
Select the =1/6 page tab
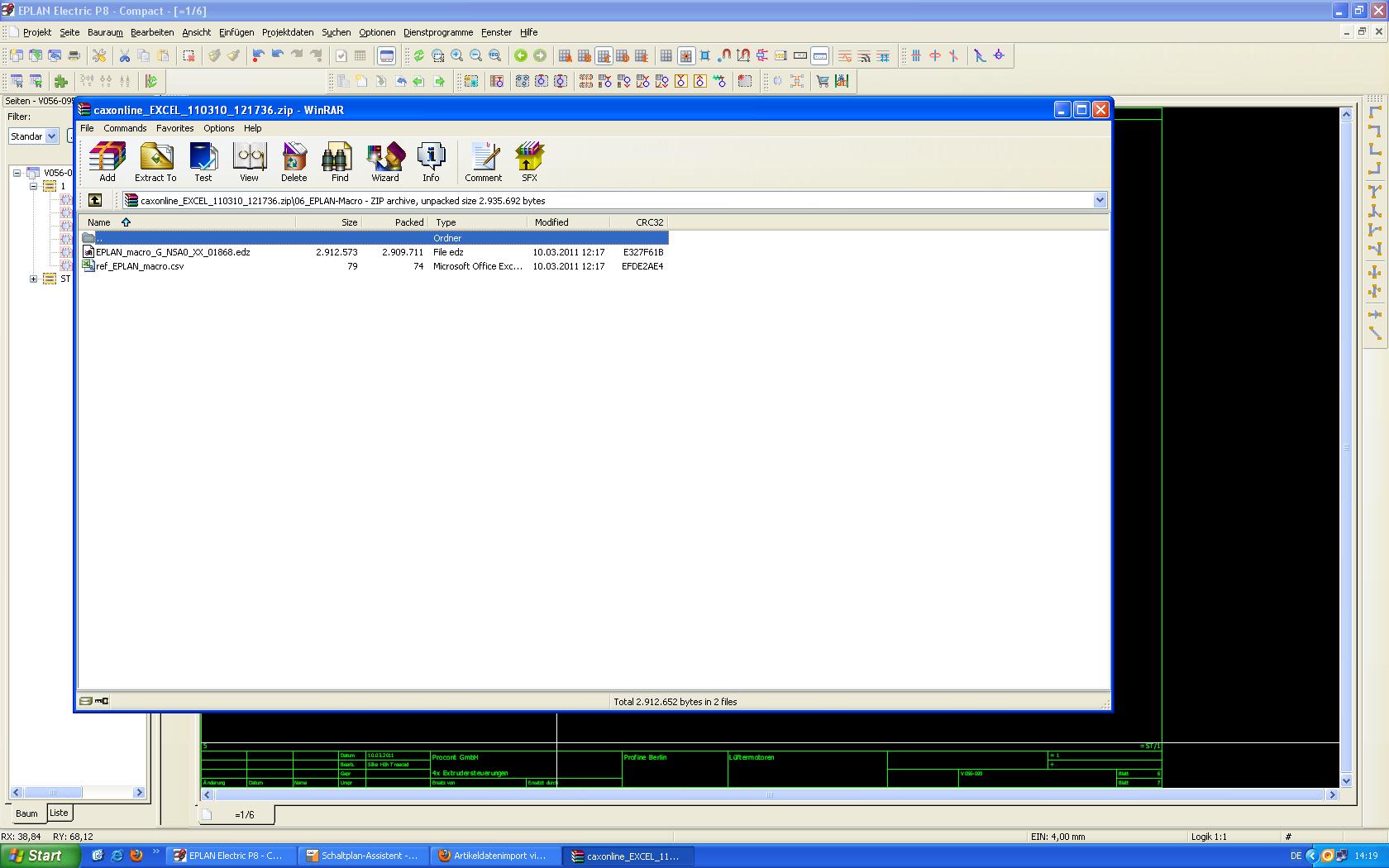pyautogui.click(x=237, y=814)
